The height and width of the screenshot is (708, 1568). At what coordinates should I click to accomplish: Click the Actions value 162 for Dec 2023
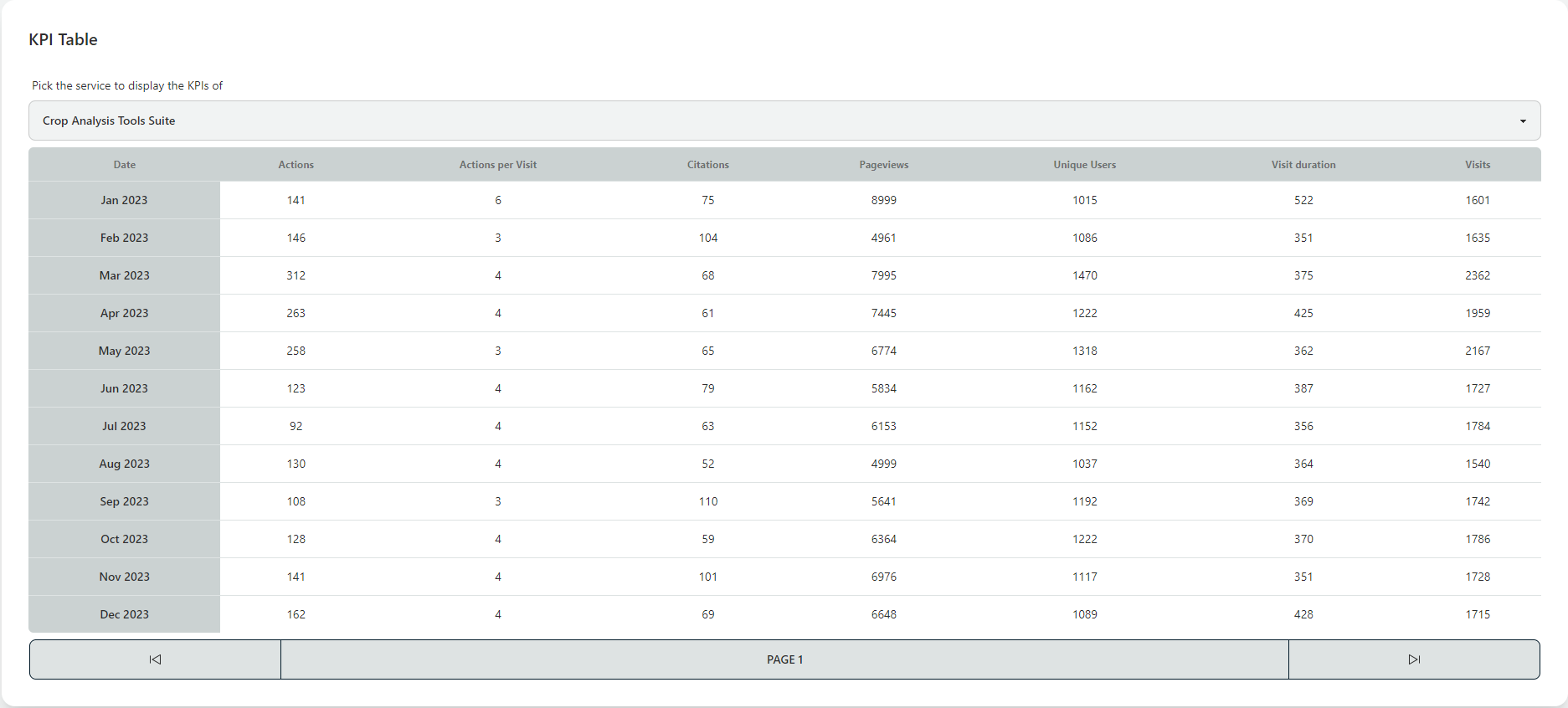[x=296, y=614]
